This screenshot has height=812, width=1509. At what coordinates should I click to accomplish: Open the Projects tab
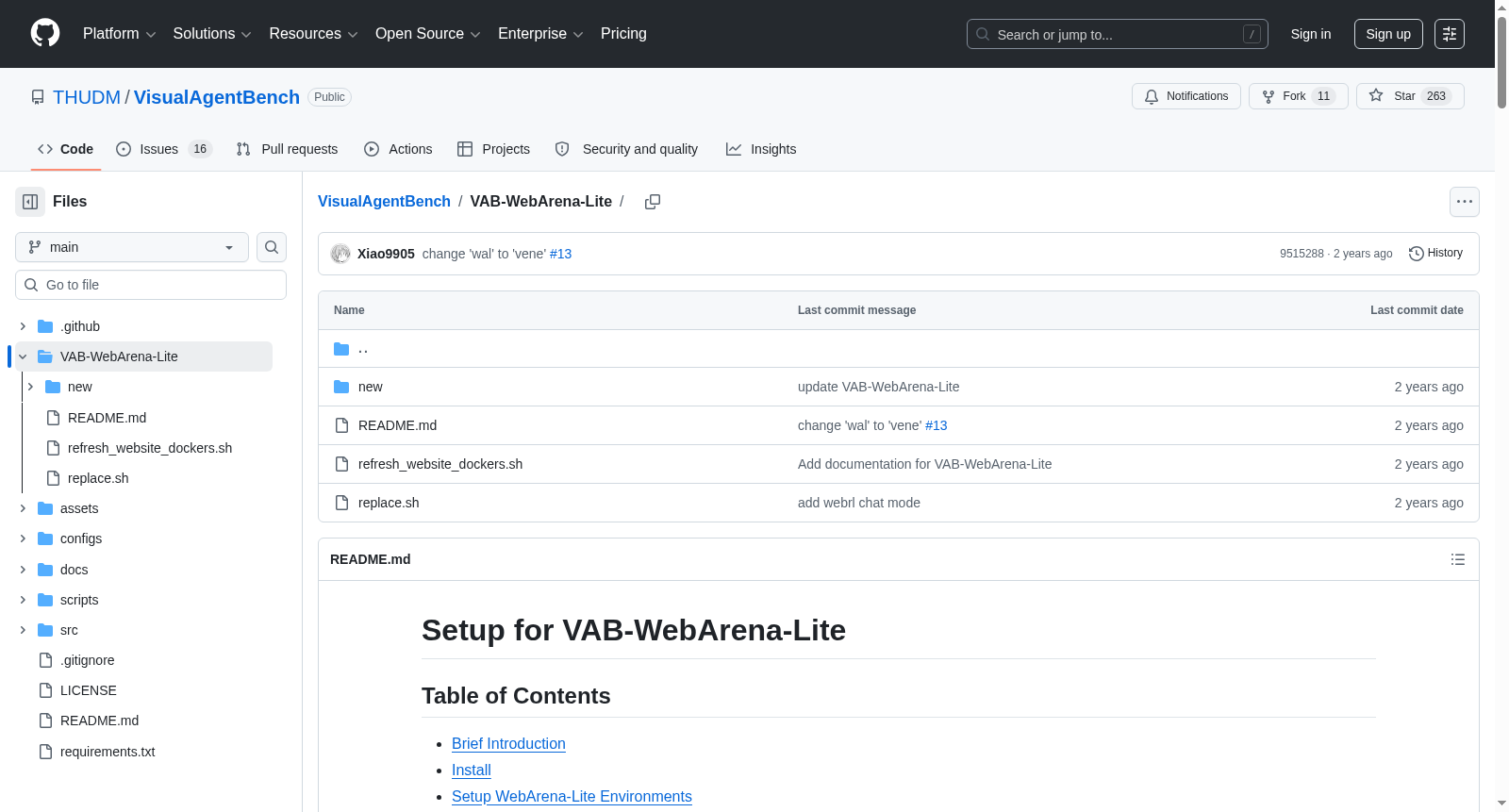[493, 149]
